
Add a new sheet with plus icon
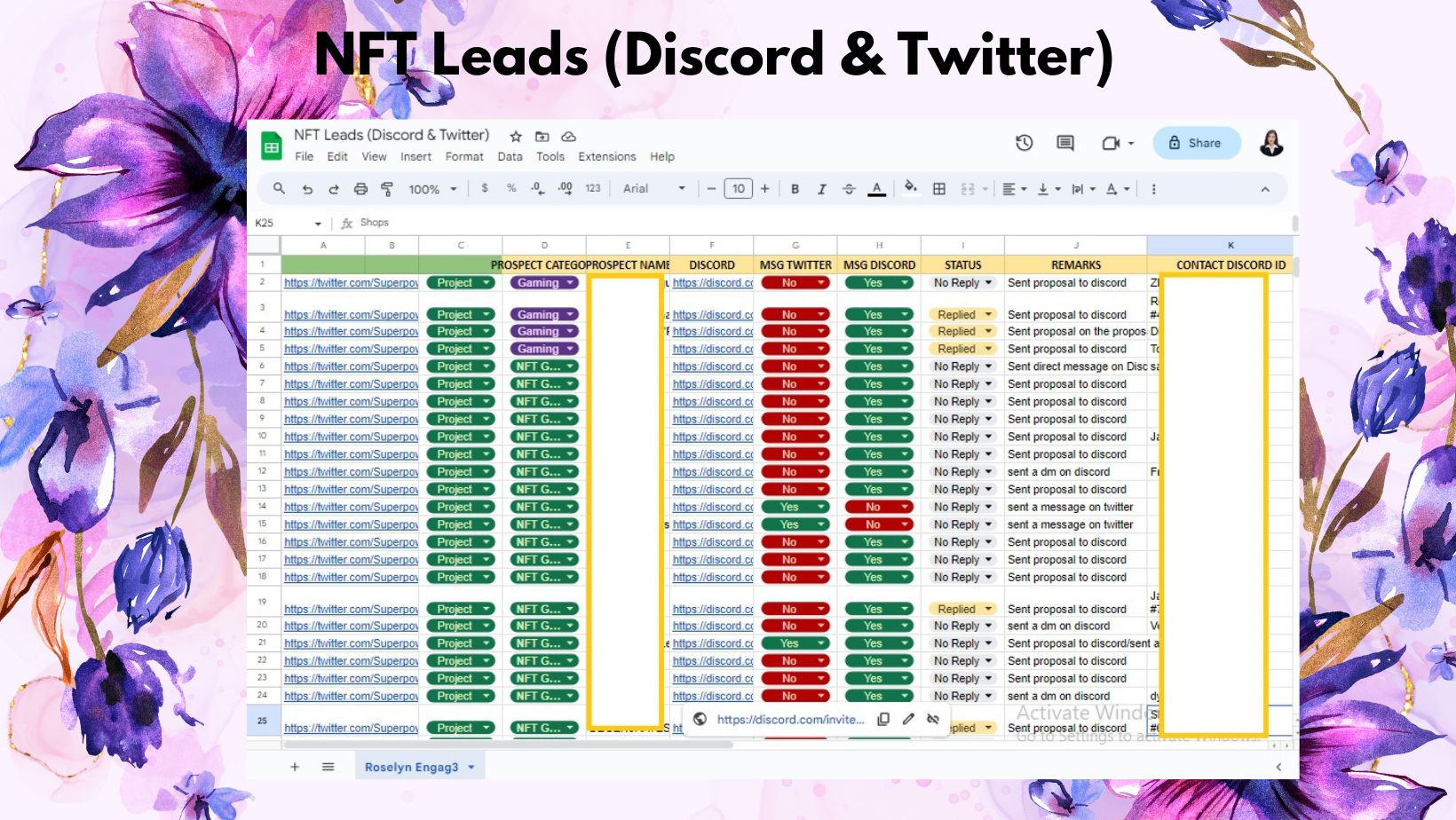tap(295, 767)
